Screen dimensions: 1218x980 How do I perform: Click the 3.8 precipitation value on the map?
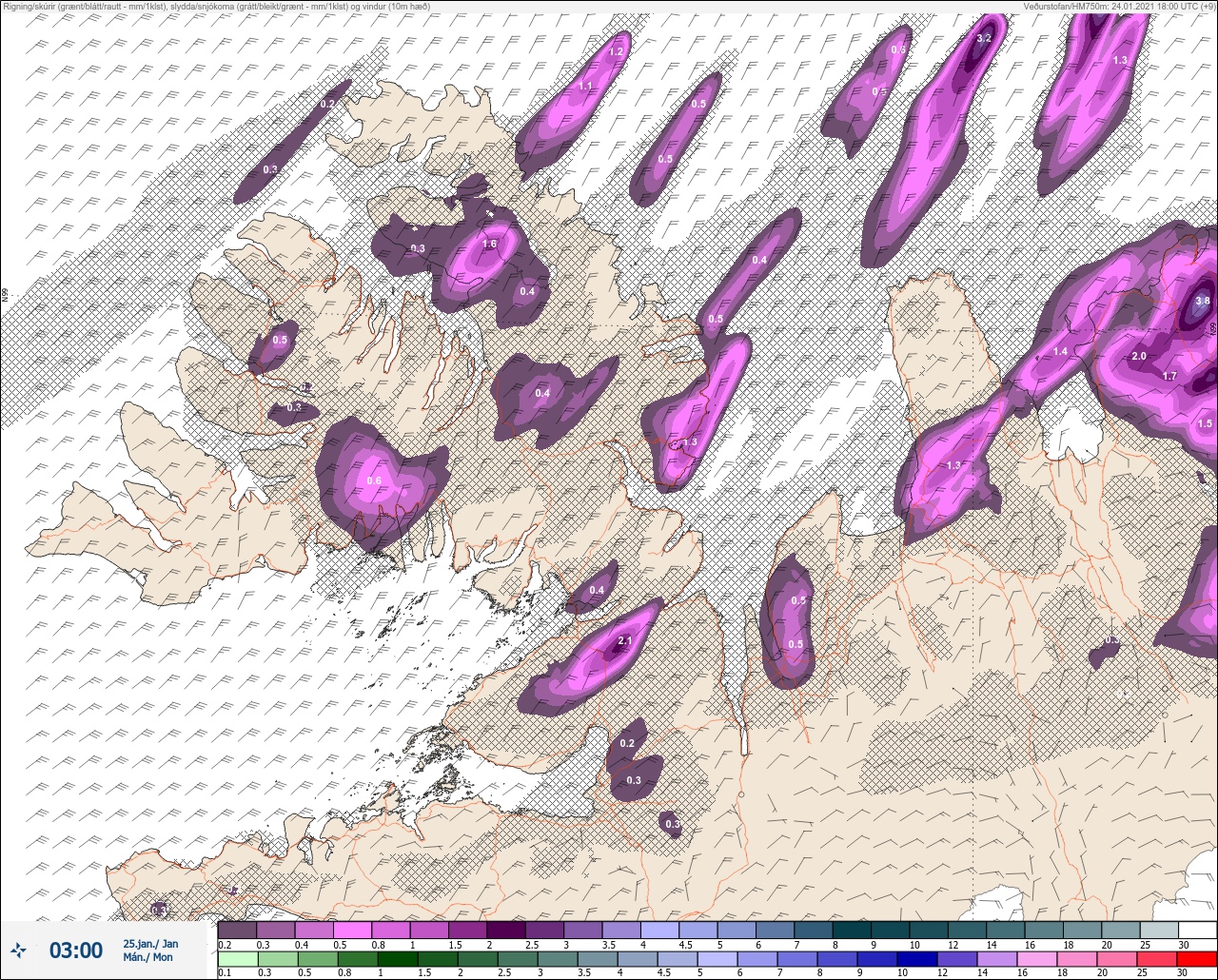pos(1202,302)
